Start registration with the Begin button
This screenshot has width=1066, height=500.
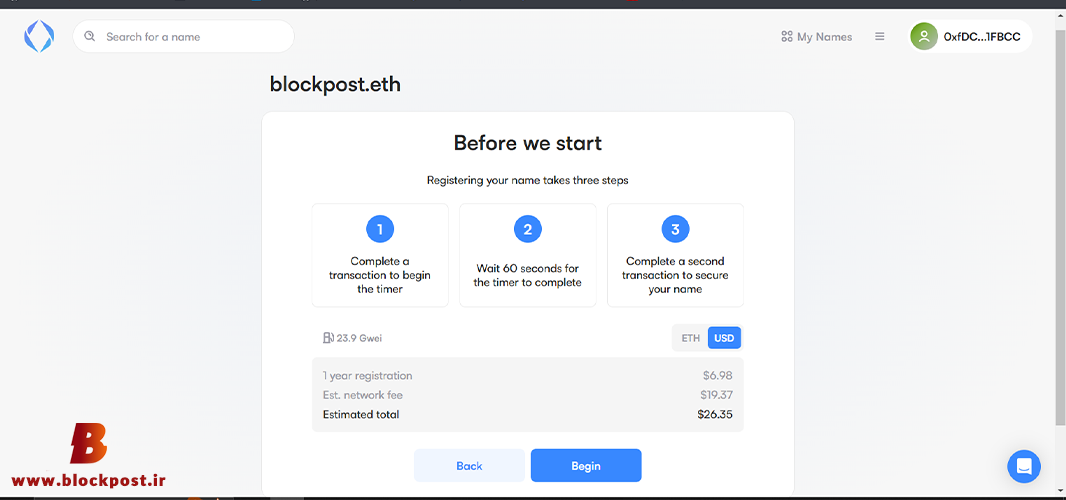(x=586, y=465)
